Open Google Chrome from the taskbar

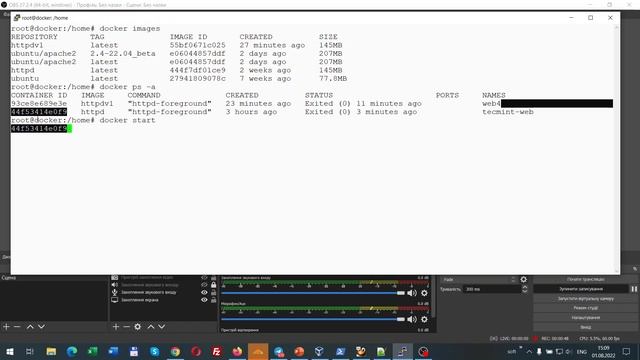176,351
